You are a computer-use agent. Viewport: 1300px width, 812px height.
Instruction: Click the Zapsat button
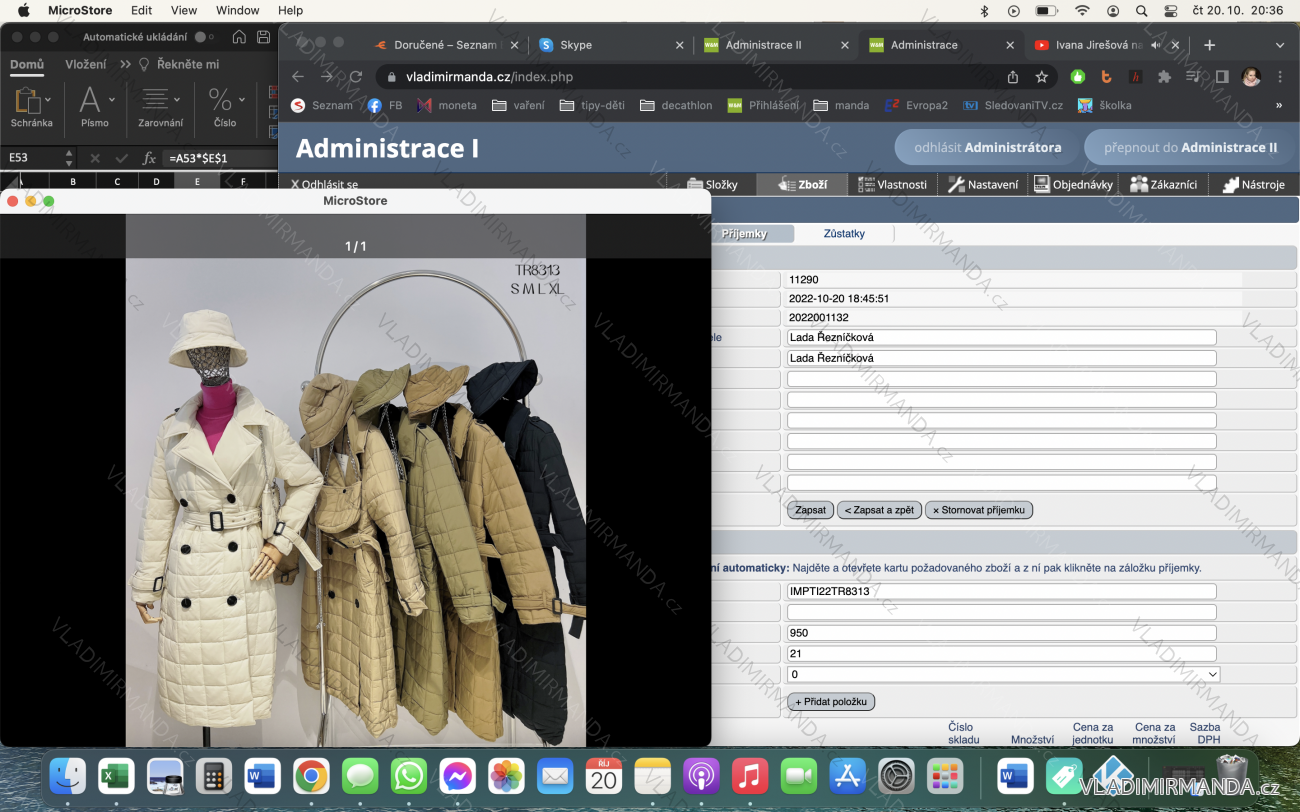(x=810, y=510)
